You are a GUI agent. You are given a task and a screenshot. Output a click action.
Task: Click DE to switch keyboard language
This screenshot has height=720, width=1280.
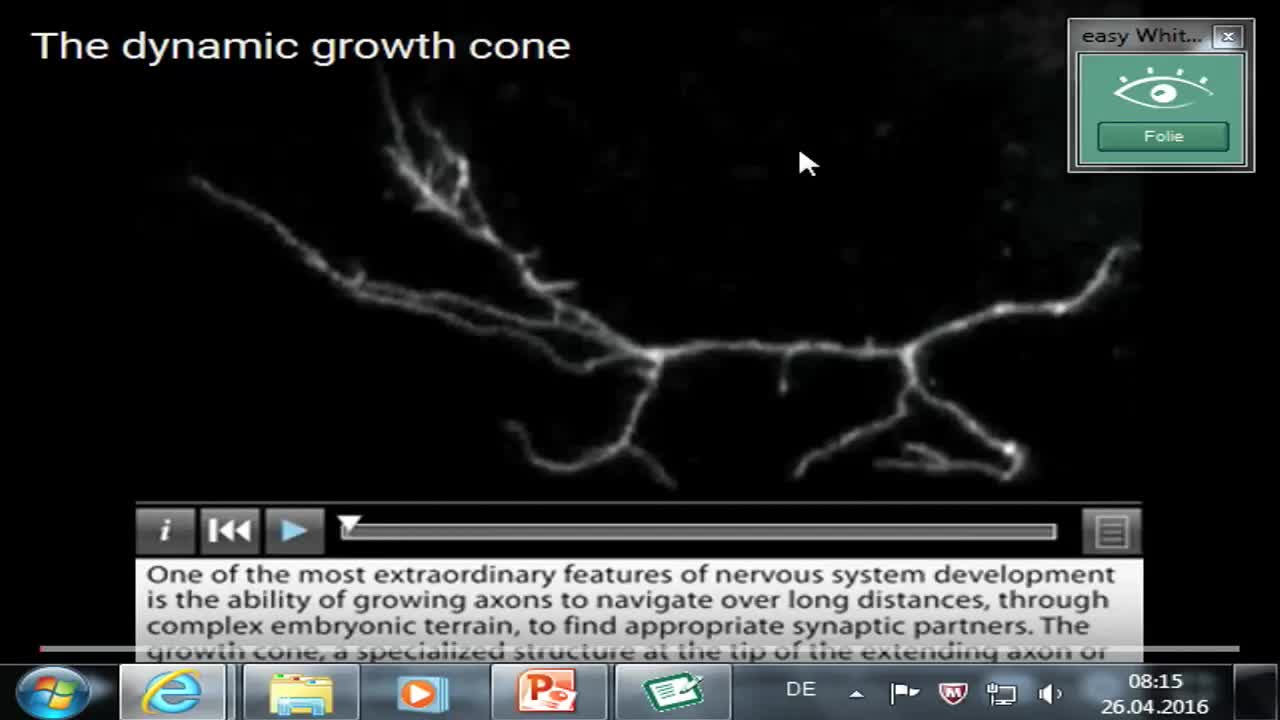(x=800, y=691)
